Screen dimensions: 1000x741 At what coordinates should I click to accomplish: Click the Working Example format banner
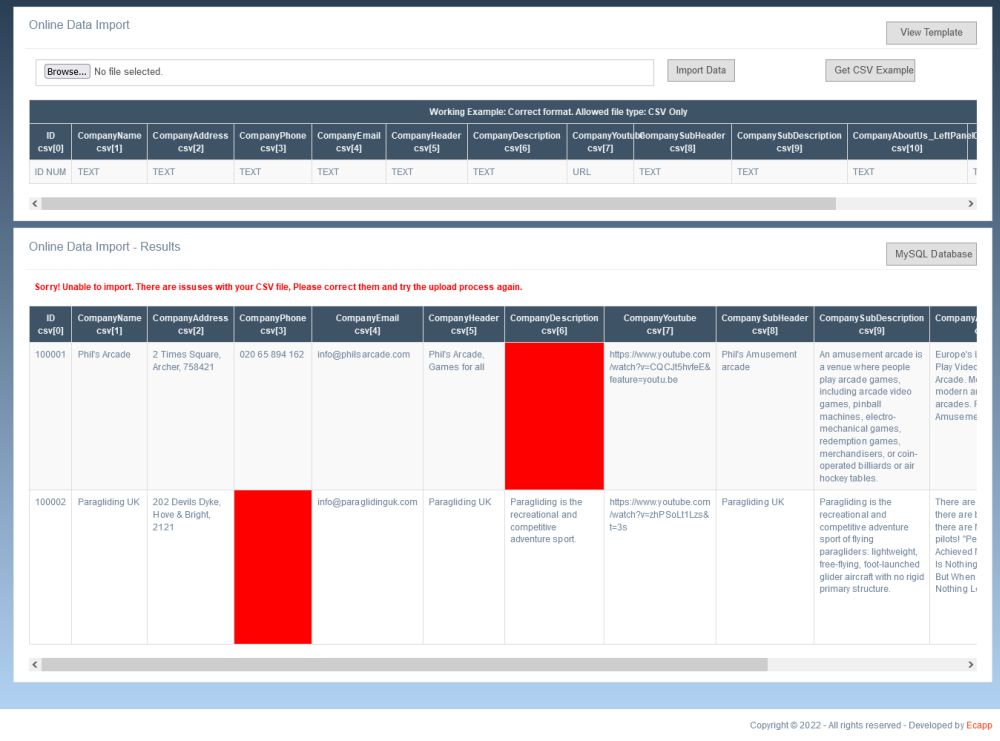(x=558, y=112)
